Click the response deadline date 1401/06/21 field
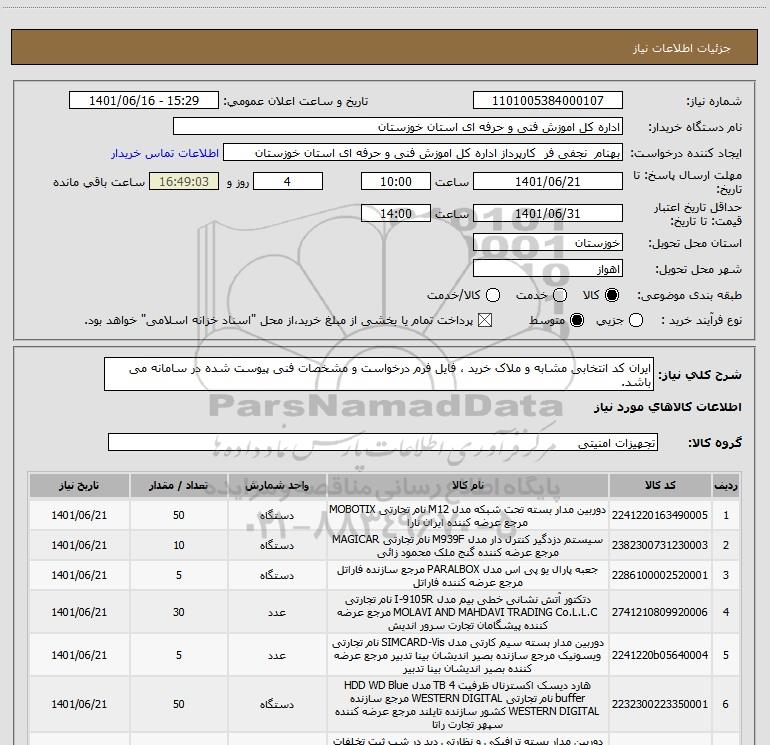 point(548,181)
